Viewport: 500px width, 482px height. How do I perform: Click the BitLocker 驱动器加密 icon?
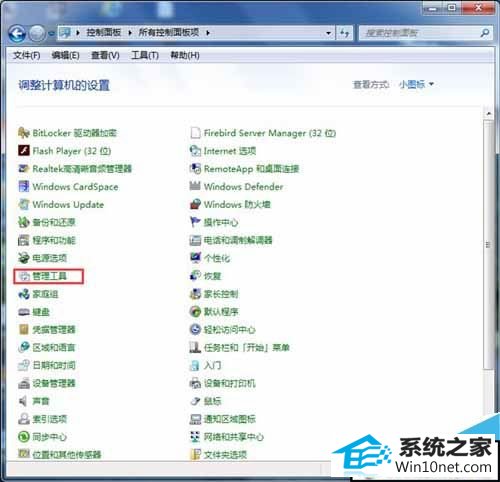coord(24,133)
